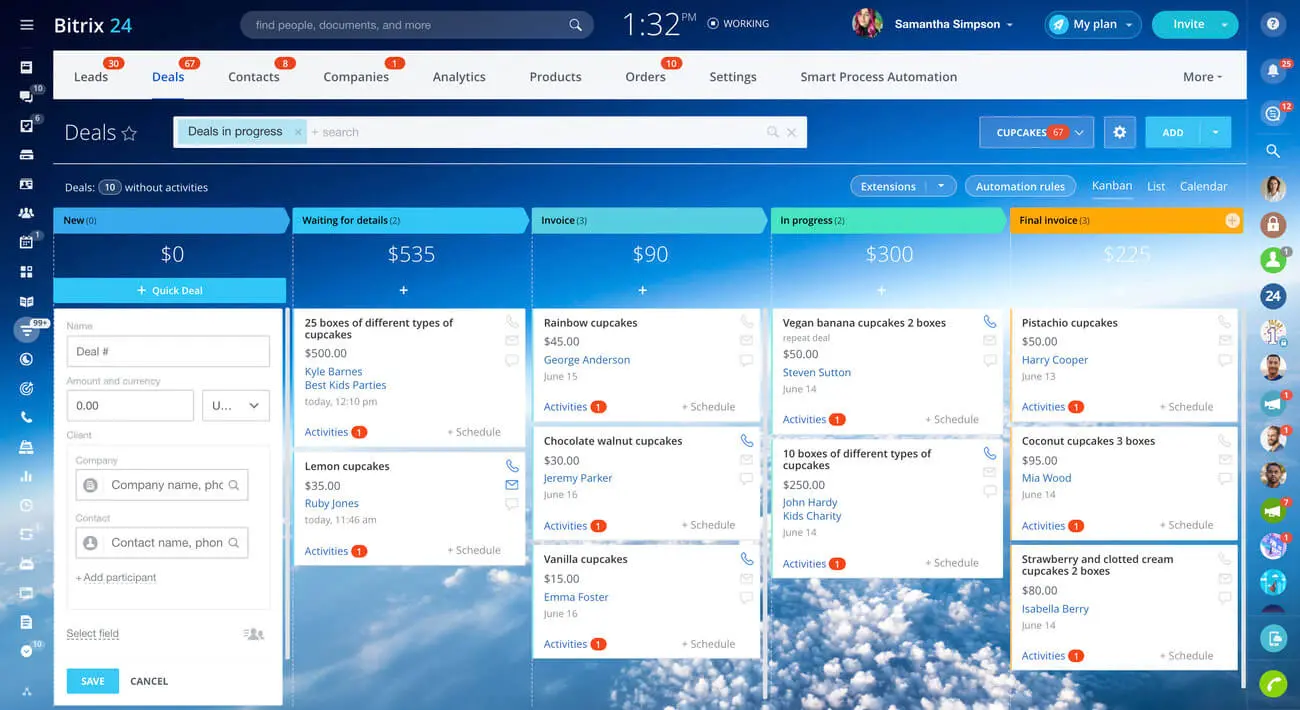Switch to the Analytics tab
The width and height of the screenshot is (1300, 710).
tap(459, 77)
